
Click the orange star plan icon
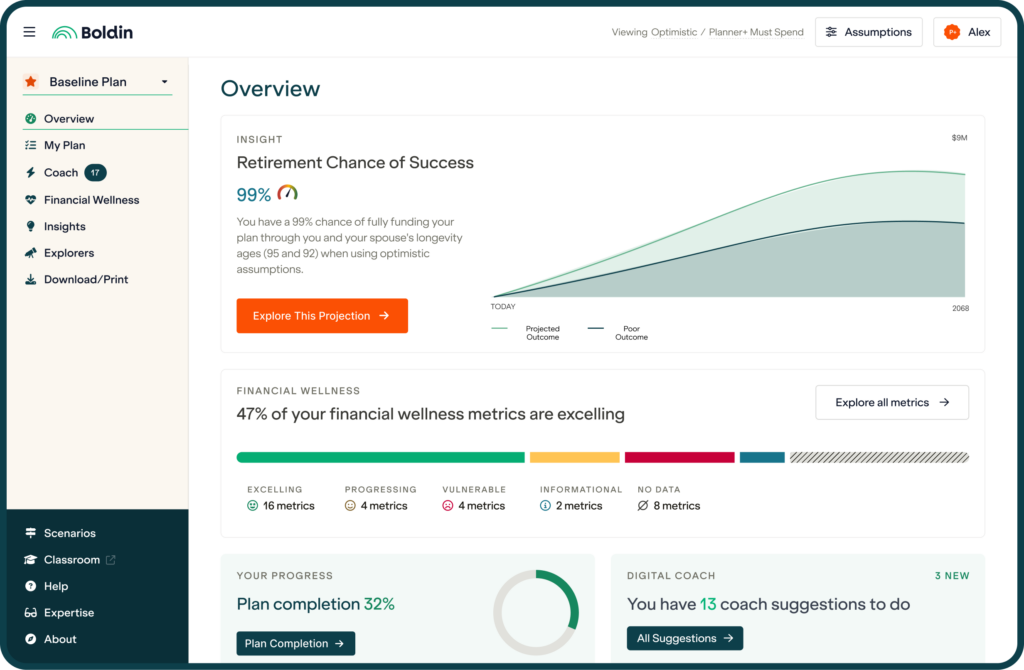pyautogui.click(x=31, y=81)
